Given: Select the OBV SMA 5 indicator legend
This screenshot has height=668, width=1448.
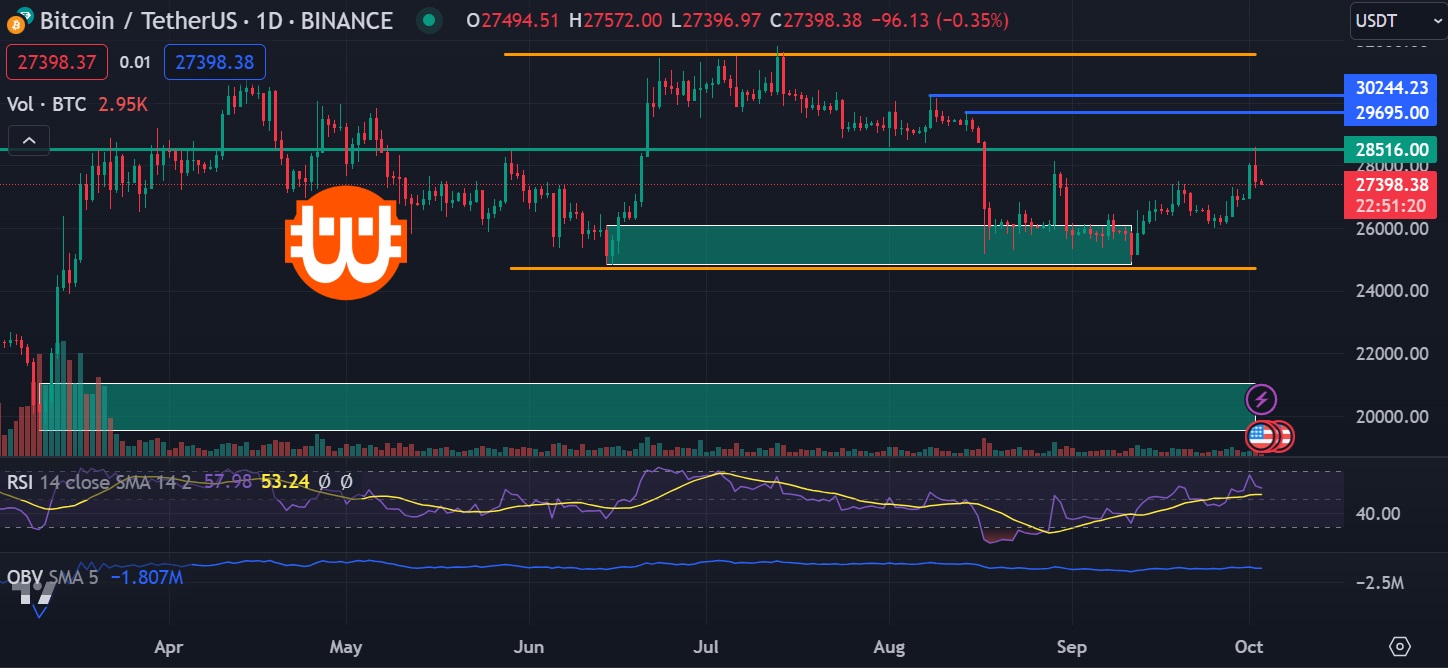Looking at the screenshot, I should tap(52, 577).
